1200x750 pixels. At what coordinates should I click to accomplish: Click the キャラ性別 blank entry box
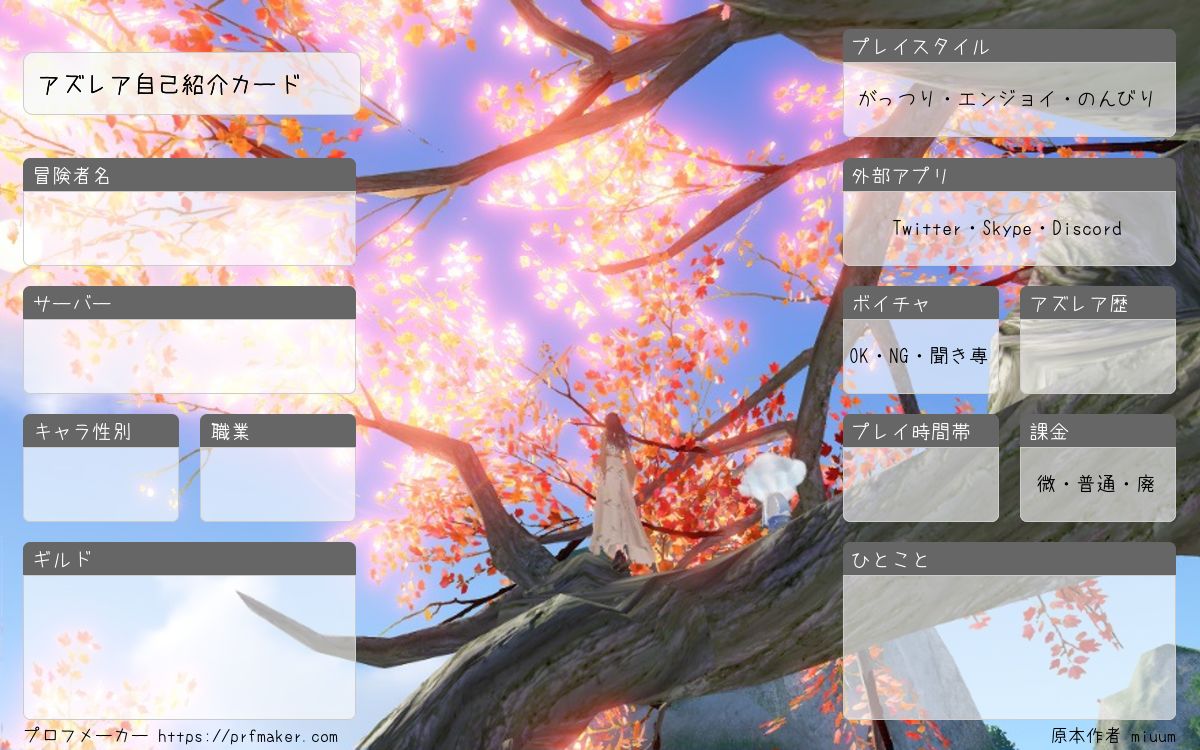point(101,484)
